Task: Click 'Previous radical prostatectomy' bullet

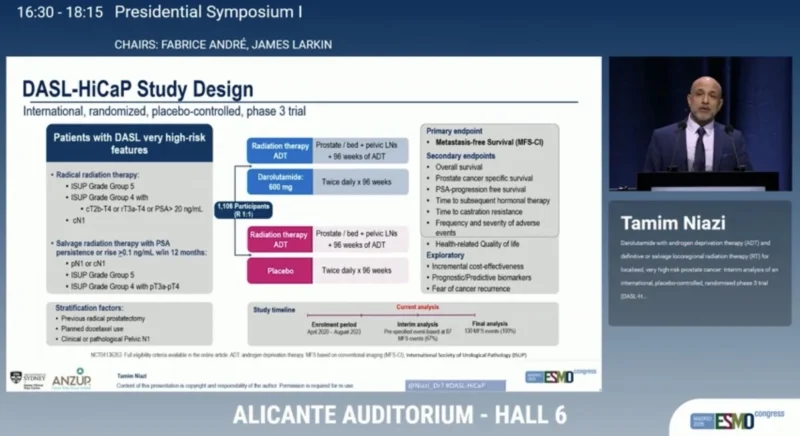Action: 101,319
